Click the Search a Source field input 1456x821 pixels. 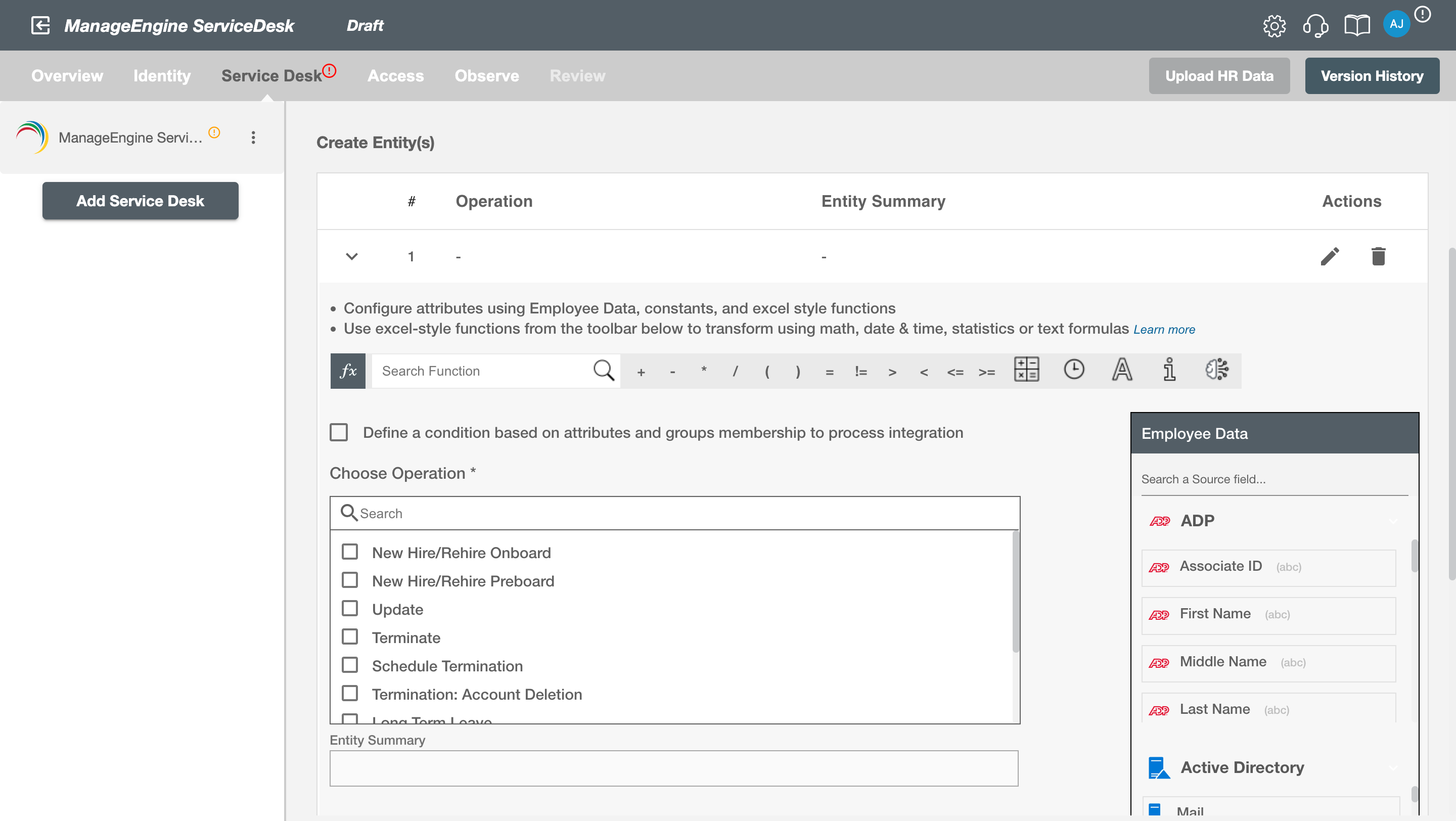coord(1275,479)
